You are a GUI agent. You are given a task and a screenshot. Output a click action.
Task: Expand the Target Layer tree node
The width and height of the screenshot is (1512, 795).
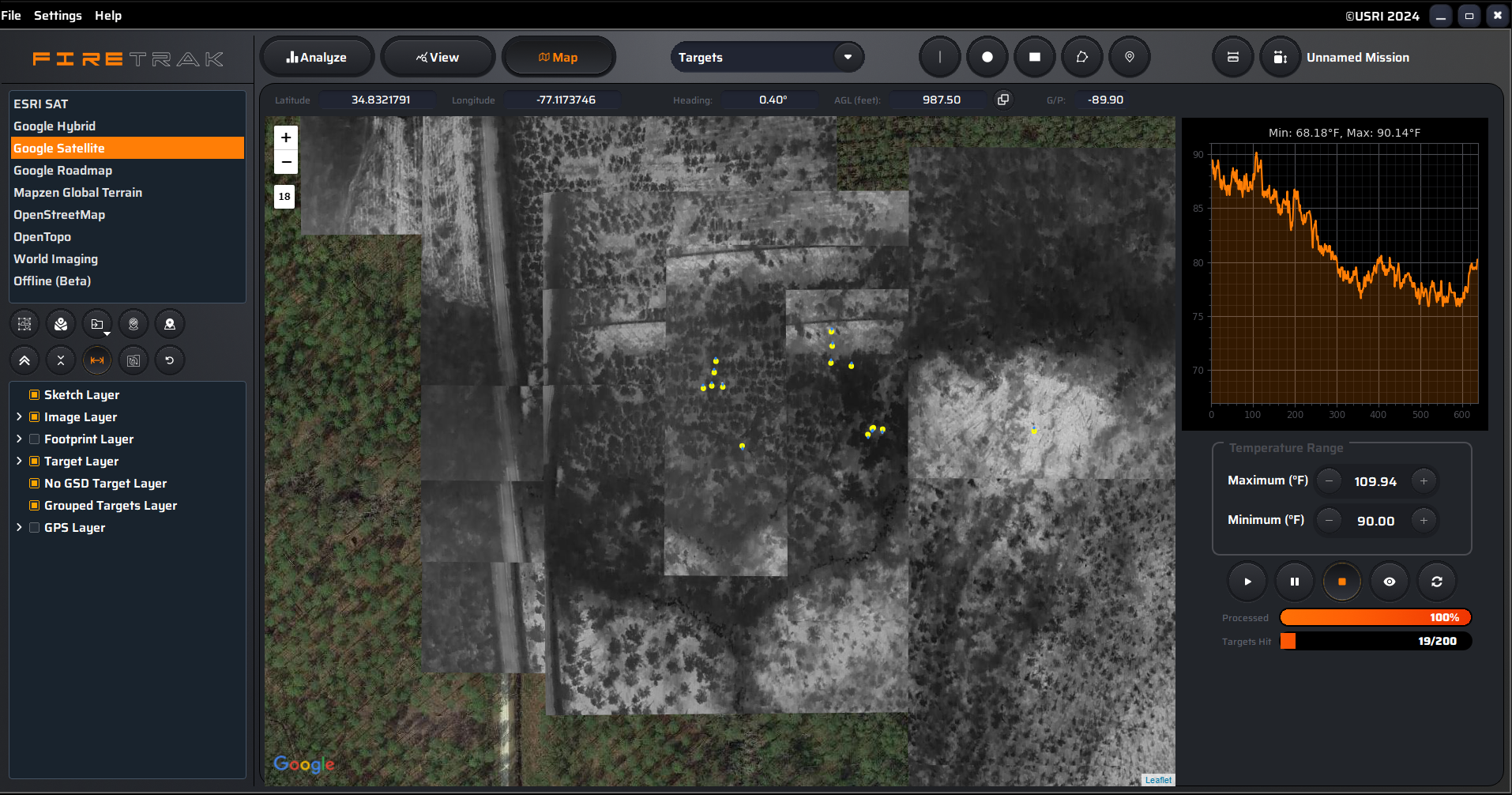click(19, 462)
